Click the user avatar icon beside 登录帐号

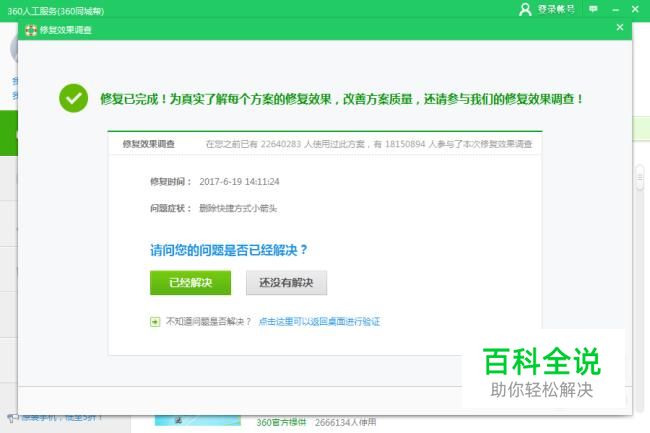click(525, 9)
